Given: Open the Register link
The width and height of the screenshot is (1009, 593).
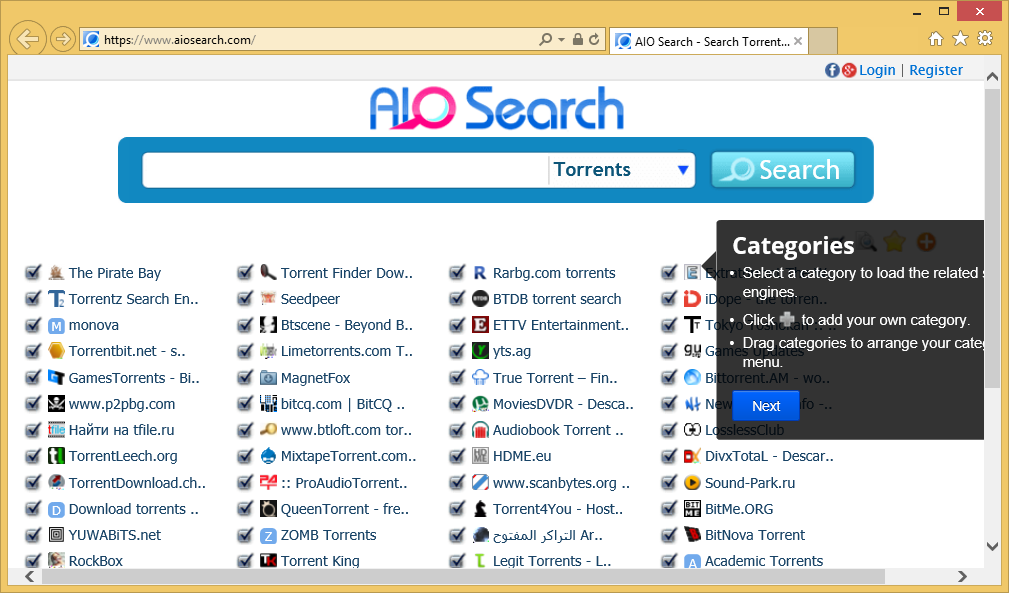Looking at the screenshot, I should (x=936, y=70).
